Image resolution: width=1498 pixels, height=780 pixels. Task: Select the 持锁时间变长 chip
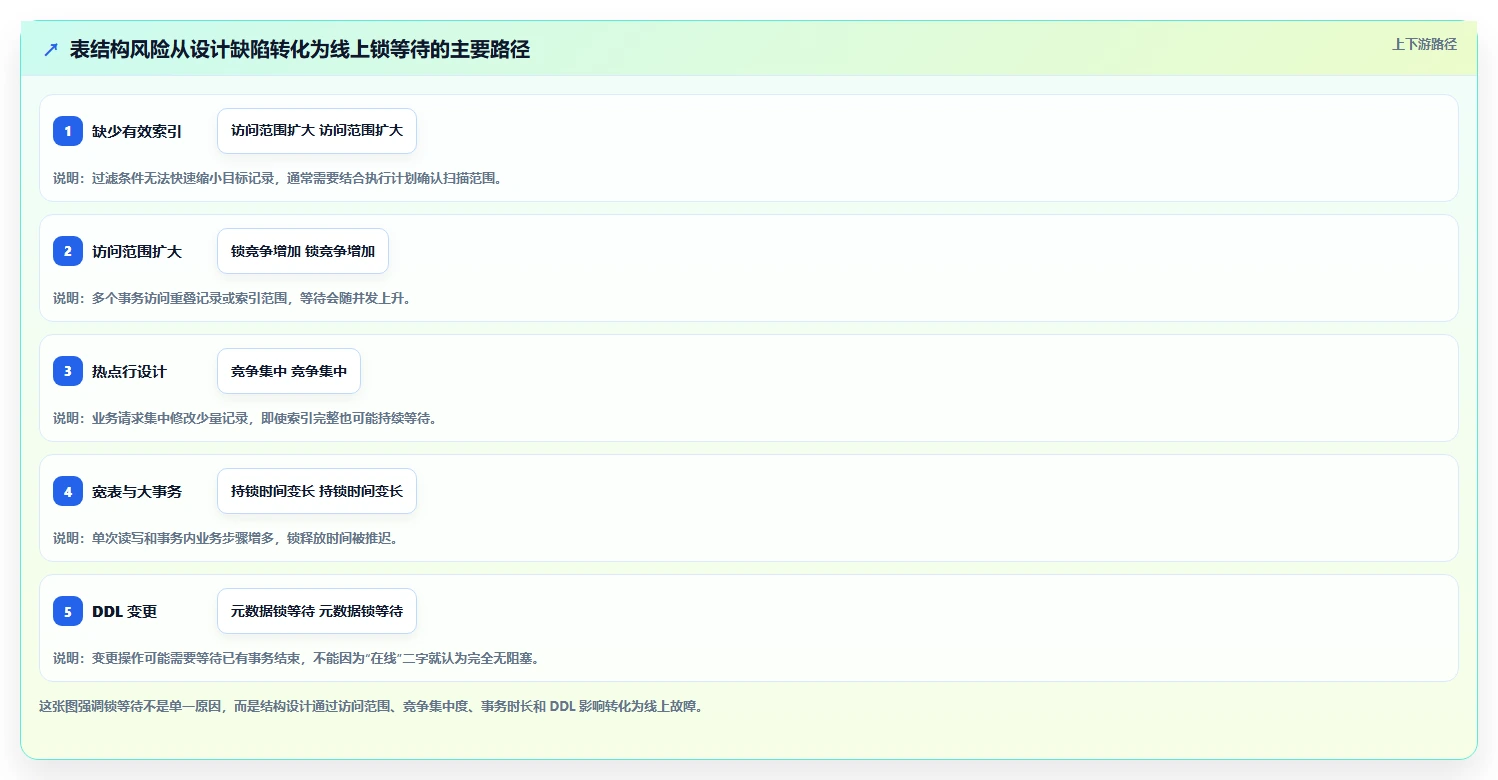pos(317,491)
